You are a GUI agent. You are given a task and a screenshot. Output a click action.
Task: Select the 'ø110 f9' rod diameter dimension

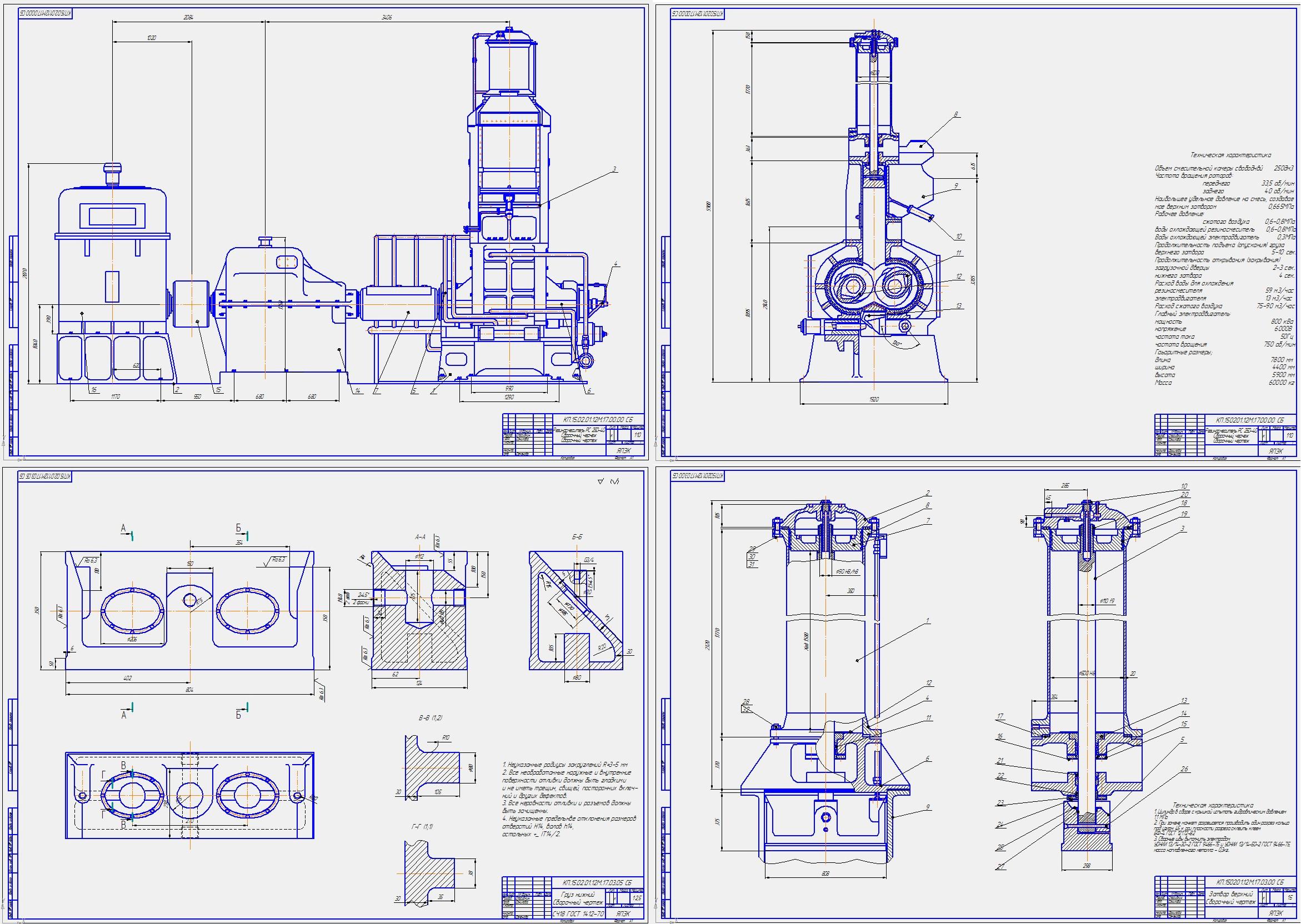[1108, 601]
